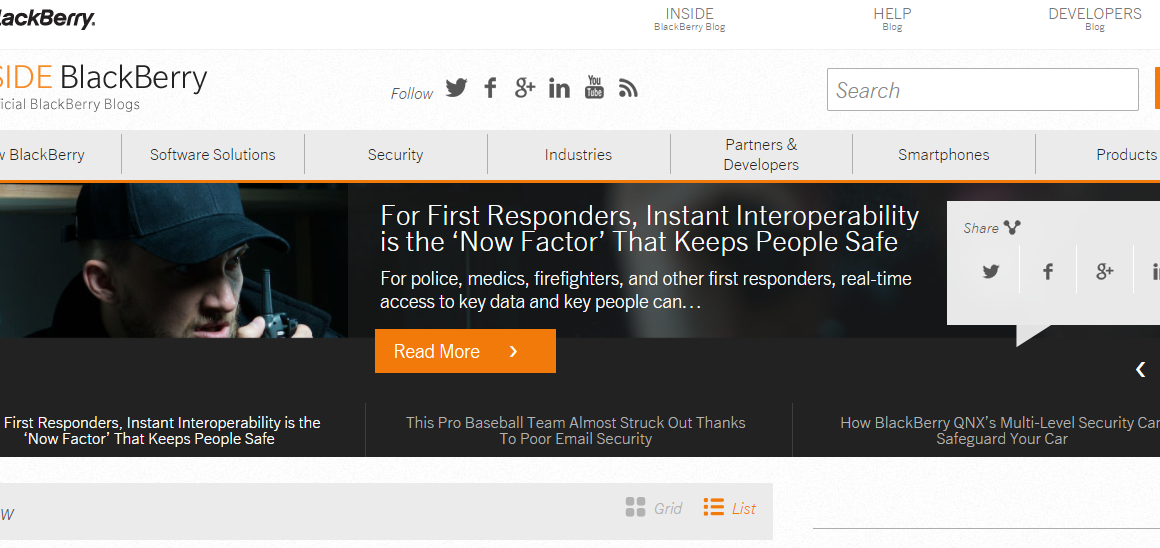The image size is (1160, 548).
Task: Open the Security menu
Action: coord(396,155)
